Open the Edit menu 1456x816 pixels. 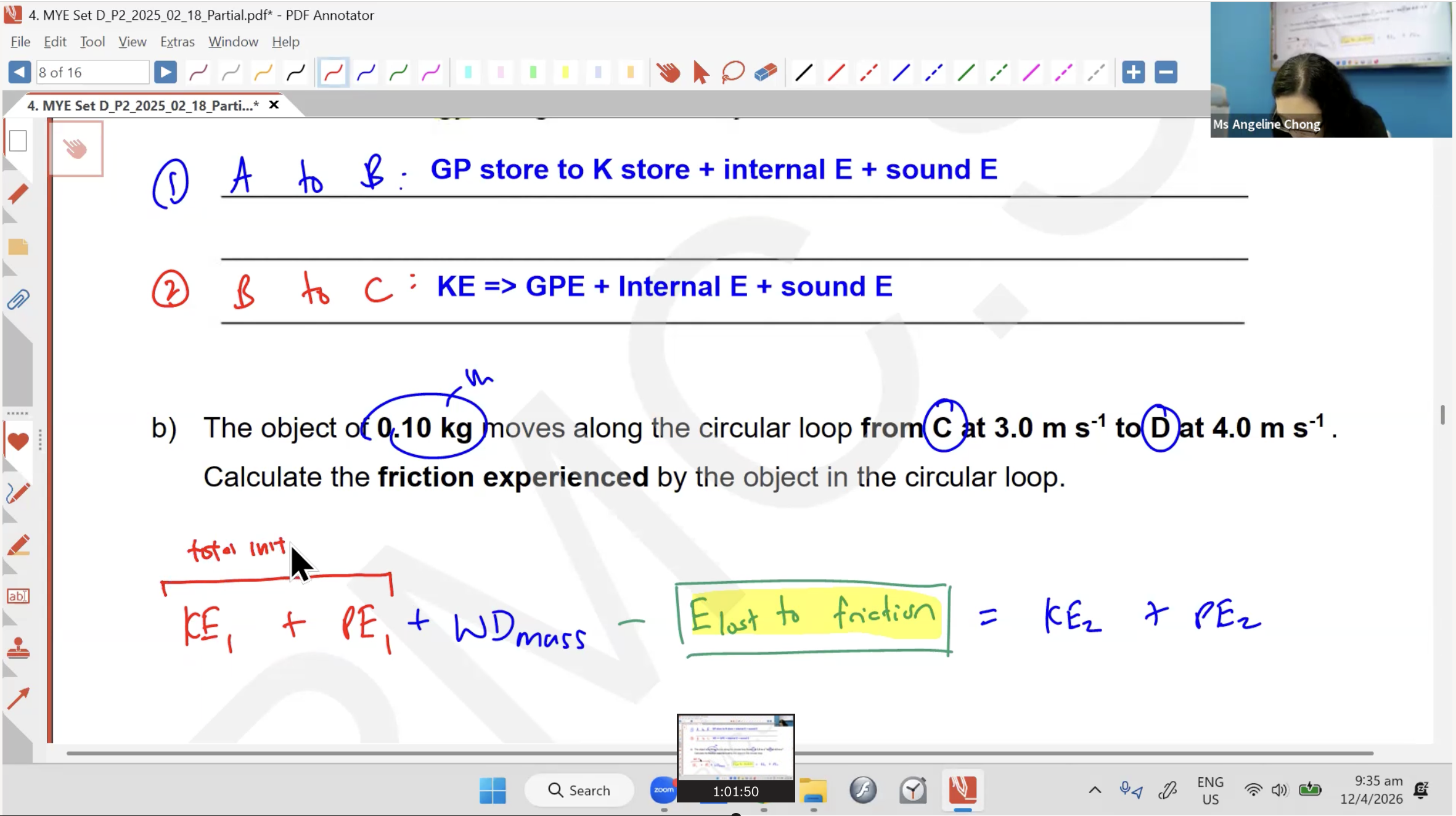[x=55, y=41]
